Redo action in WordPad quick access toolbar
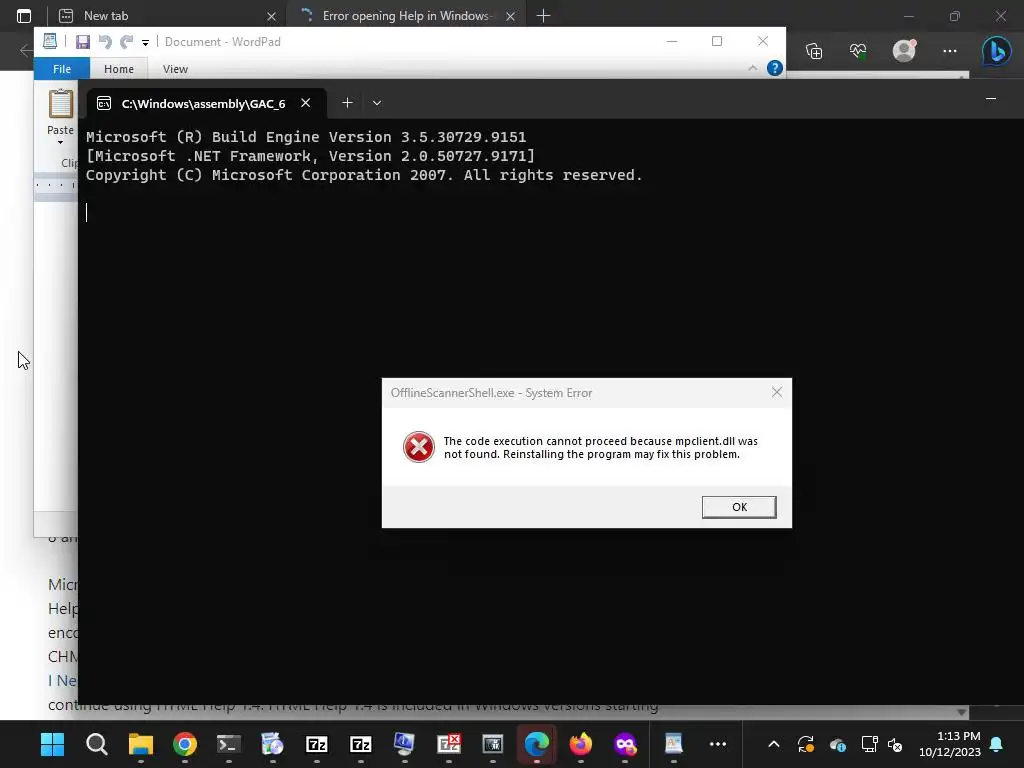 [x=126, y=42]
